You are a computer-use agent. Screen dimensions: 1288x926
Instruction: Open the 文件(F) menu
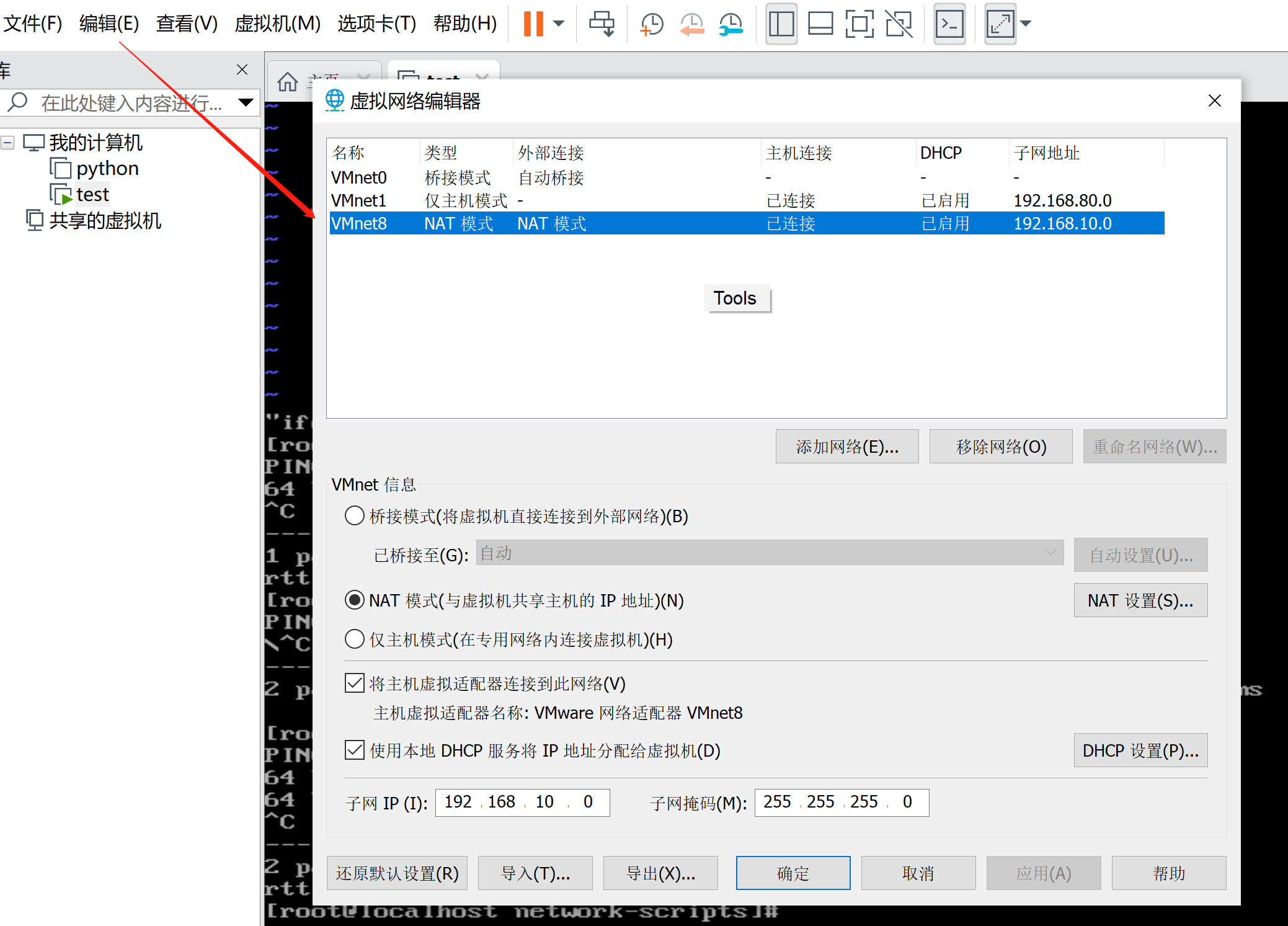point(33,24)
